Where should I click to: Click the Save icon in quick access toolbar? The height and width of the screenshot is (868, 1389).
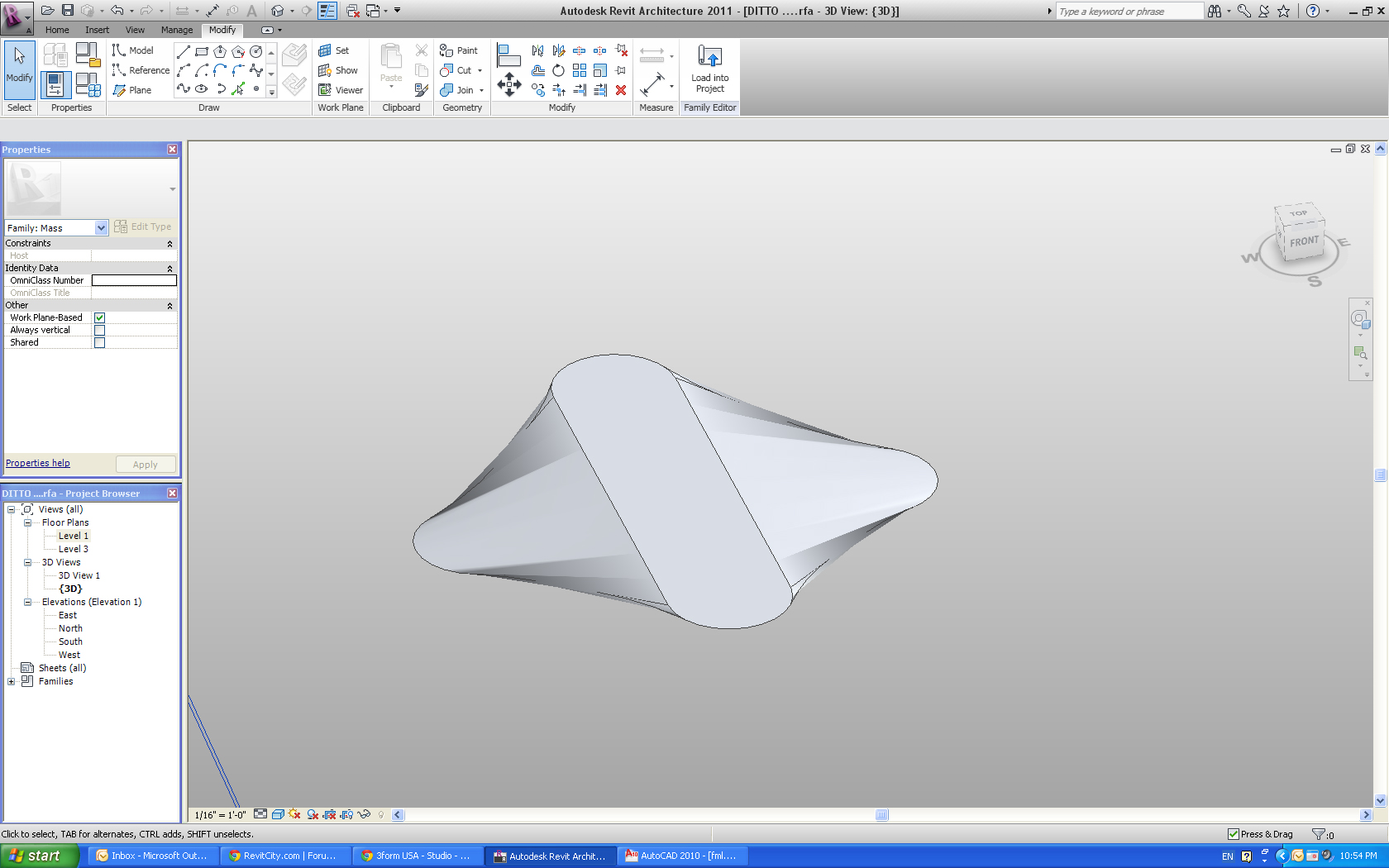point(68,11)
